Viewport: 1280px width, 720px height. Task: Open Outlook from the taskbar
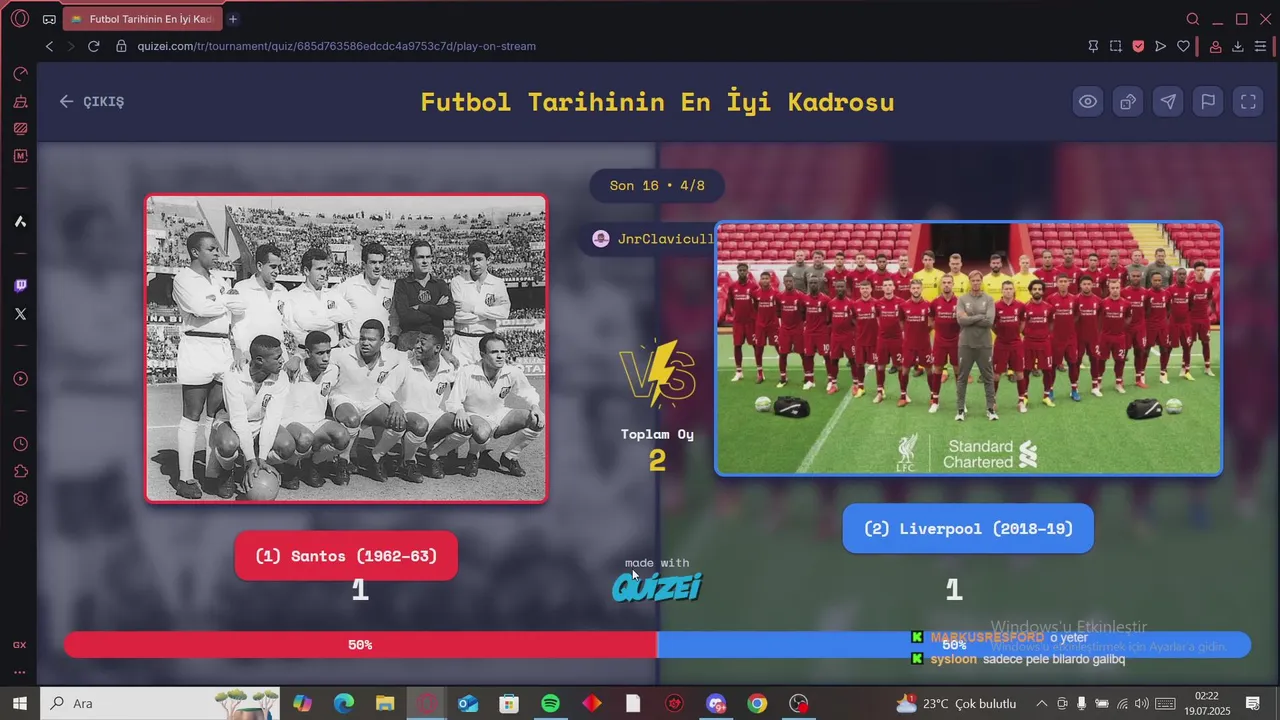pyautogui.click(x=468, y=703)
